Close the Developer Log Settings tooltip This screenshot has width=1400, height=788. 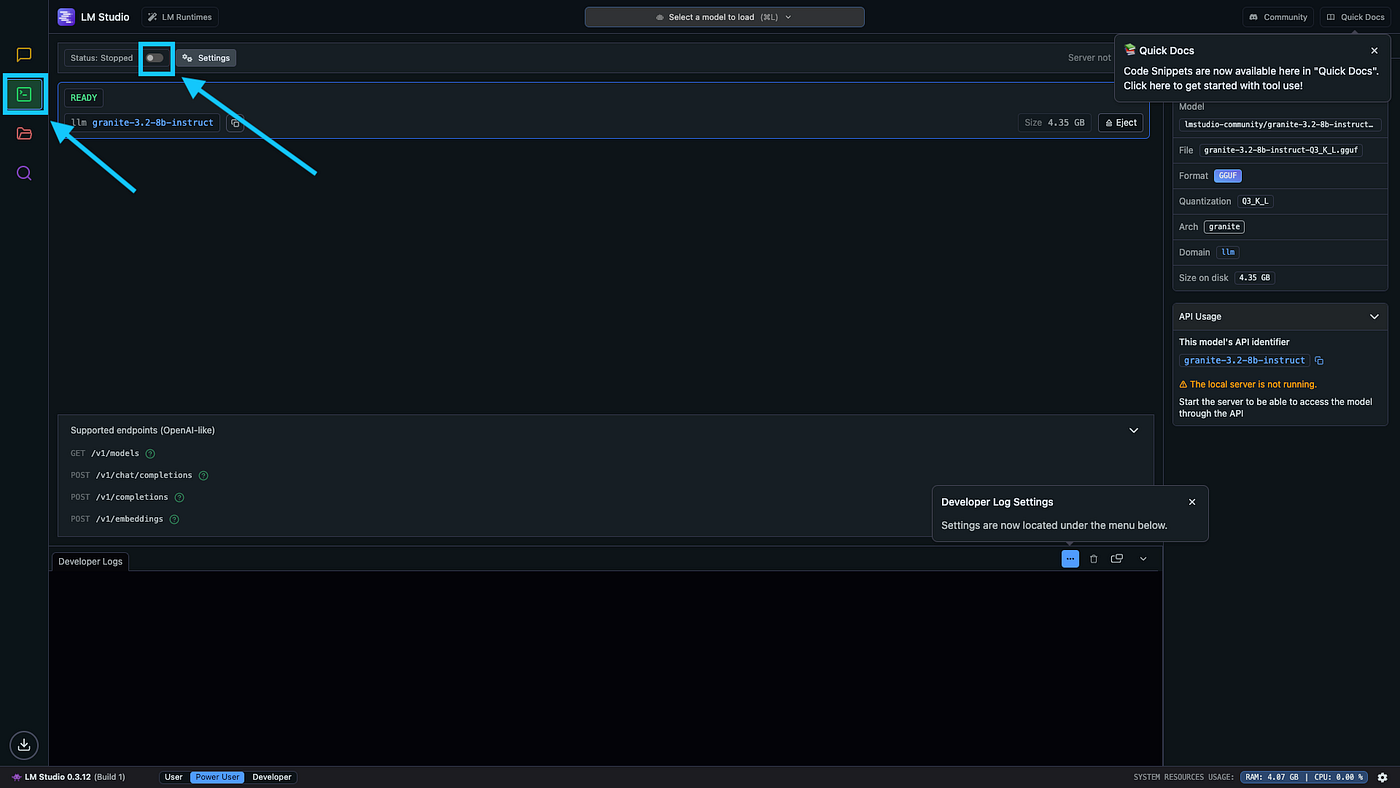pyautogui.click(x=1192, y=502)
